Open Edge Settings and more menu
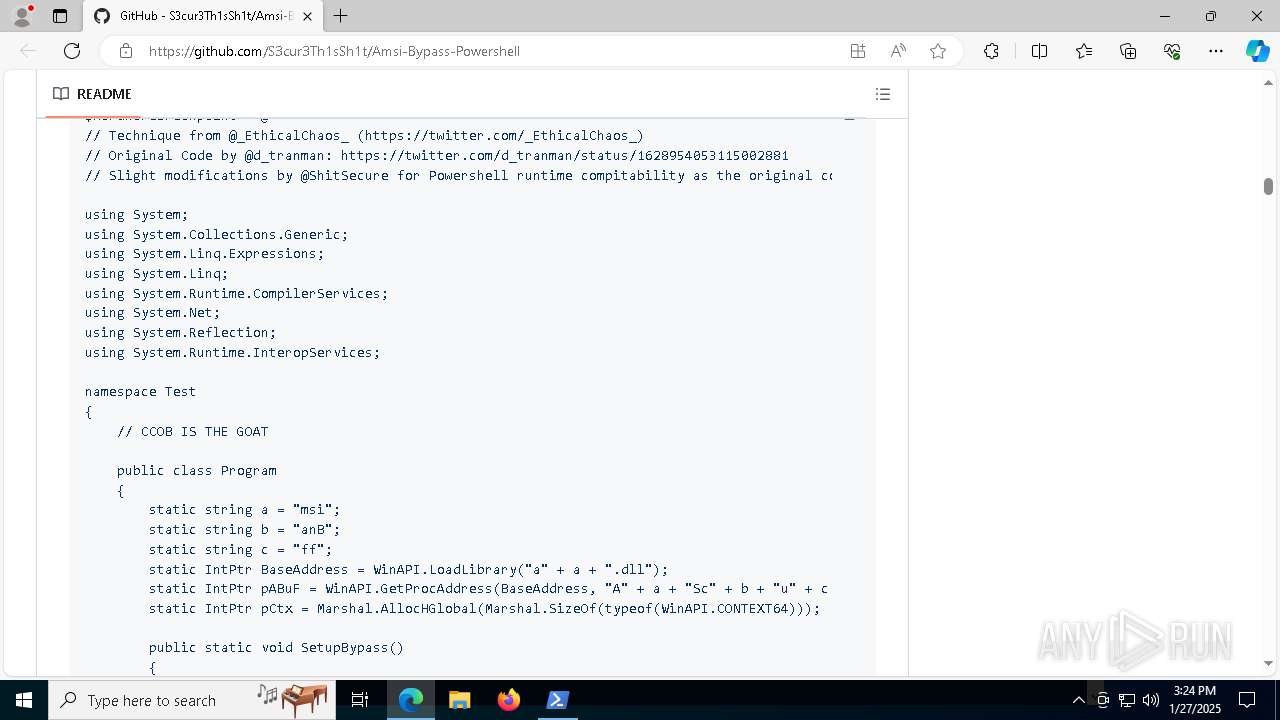The image size is (1280, 720). click(x=1216, y=51)
